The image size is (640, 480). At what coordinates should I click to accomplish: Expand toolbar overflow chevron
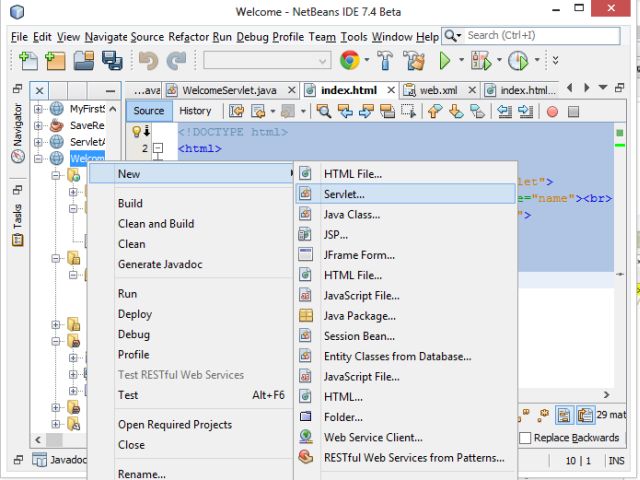coord(555,60)
